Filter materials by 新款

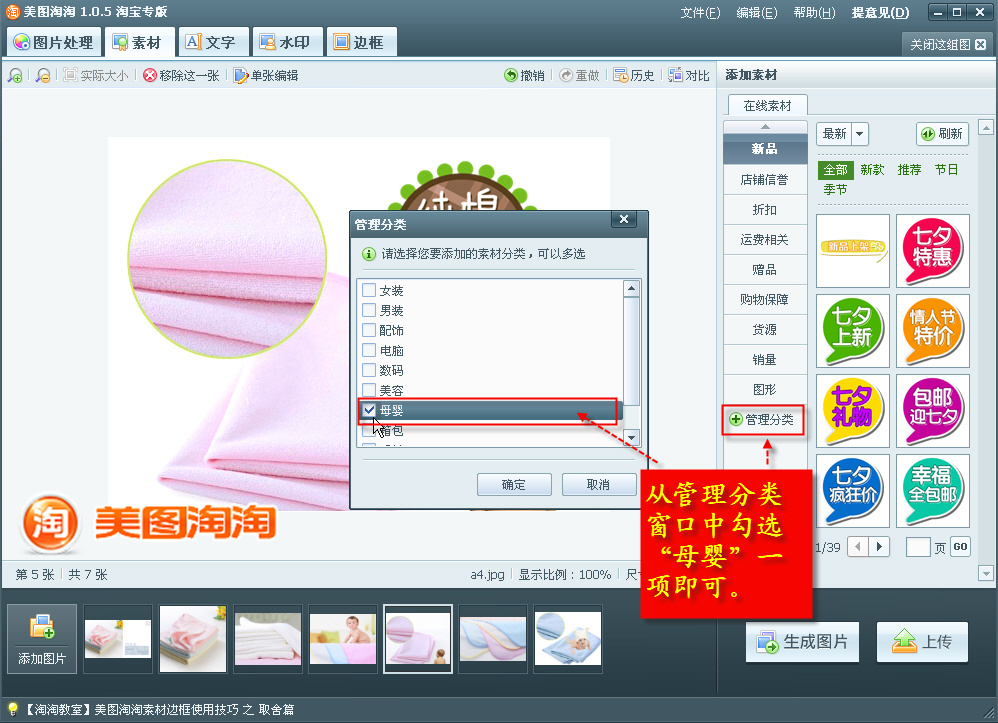point(872,170)
